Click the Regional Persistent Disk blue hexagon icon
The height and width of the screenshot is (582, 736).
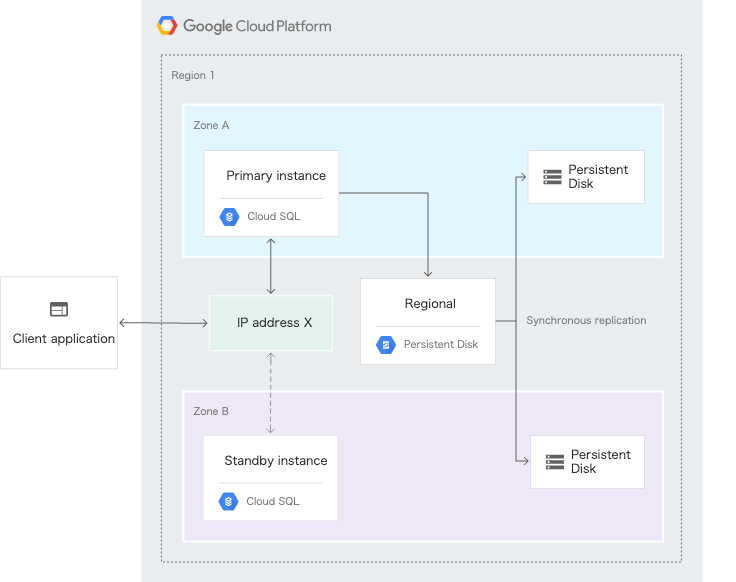386,344
